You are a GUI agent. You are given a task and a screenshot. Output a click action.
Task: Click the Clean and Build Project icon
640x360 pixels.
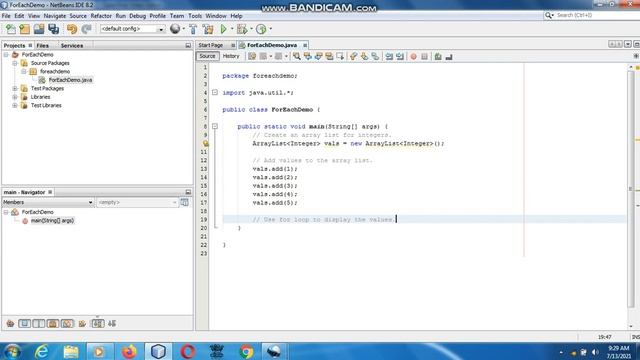tap(208, 29)
